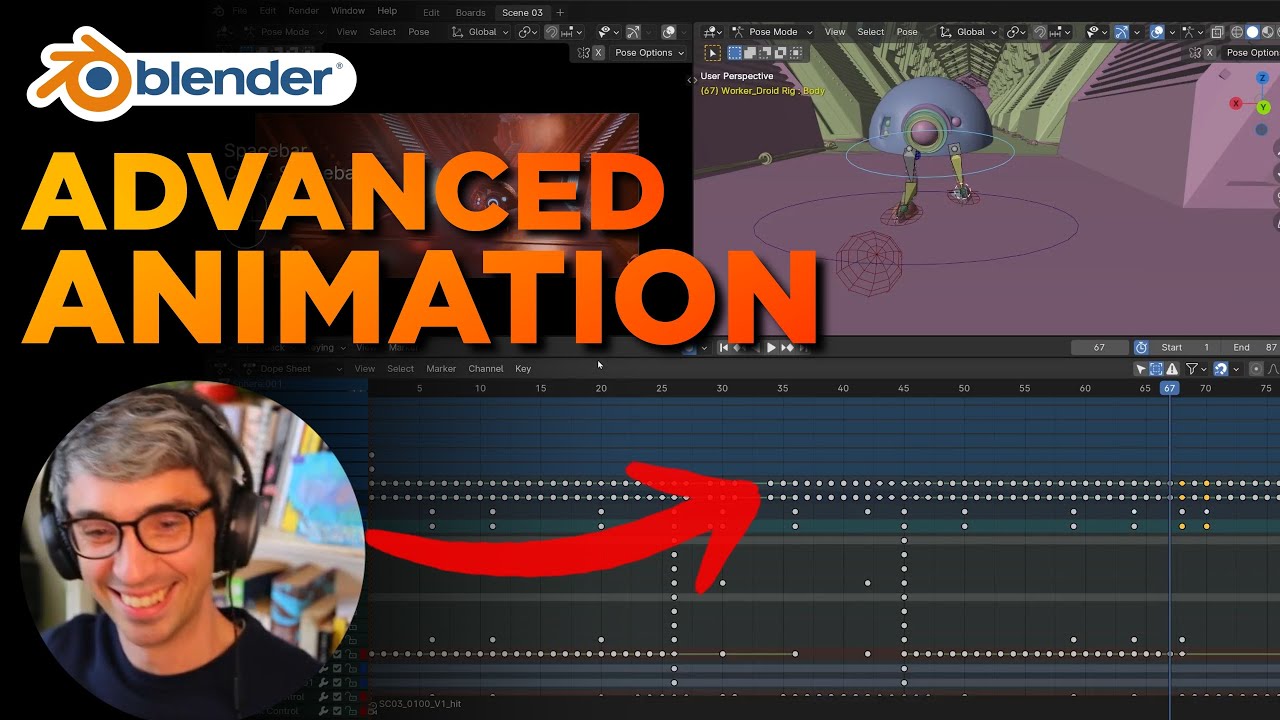Open Pose Options dropdown in left viewport
Image resolution: width=1280 pixels, height=720 pixels.
tap(650, 53)
